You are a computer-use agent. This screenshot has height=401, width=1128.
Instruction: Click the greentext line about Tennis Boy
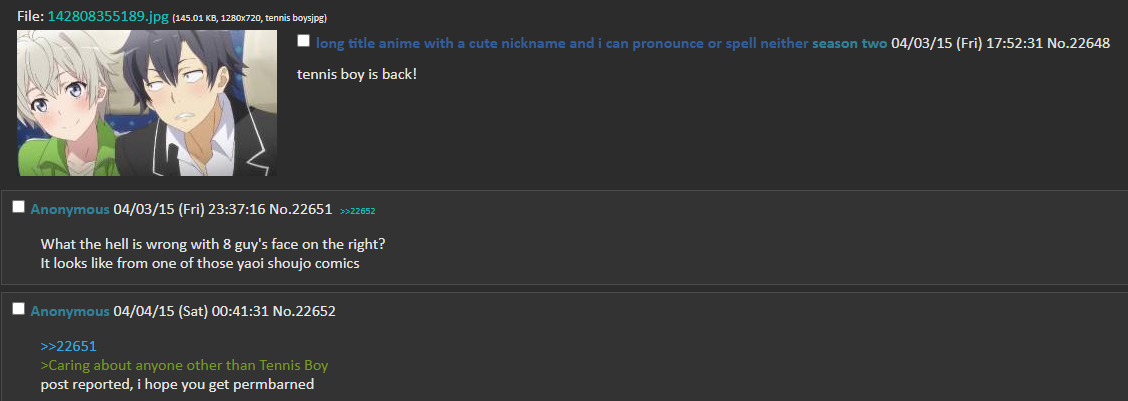184,365
